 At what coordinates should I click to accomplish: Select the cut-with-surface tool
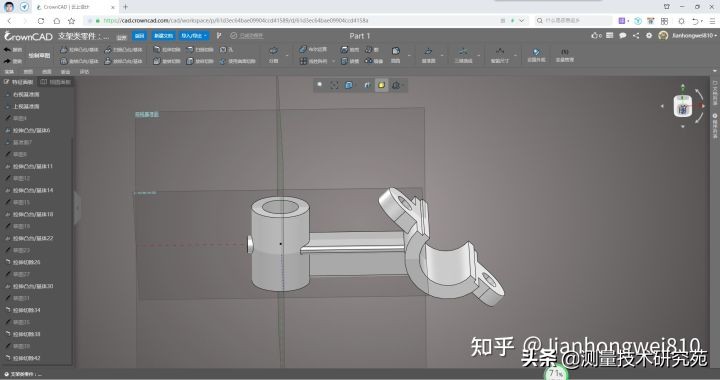pyautogui.click(x=237, y=61)
